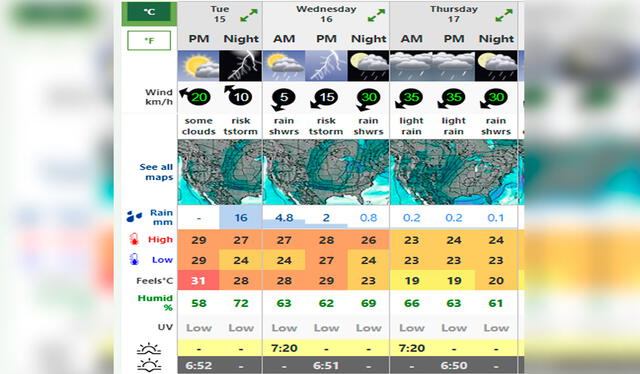Select Tuesday Night rain value 16
The height and width of the screenshot is (374, 640).
pos(241,218)
